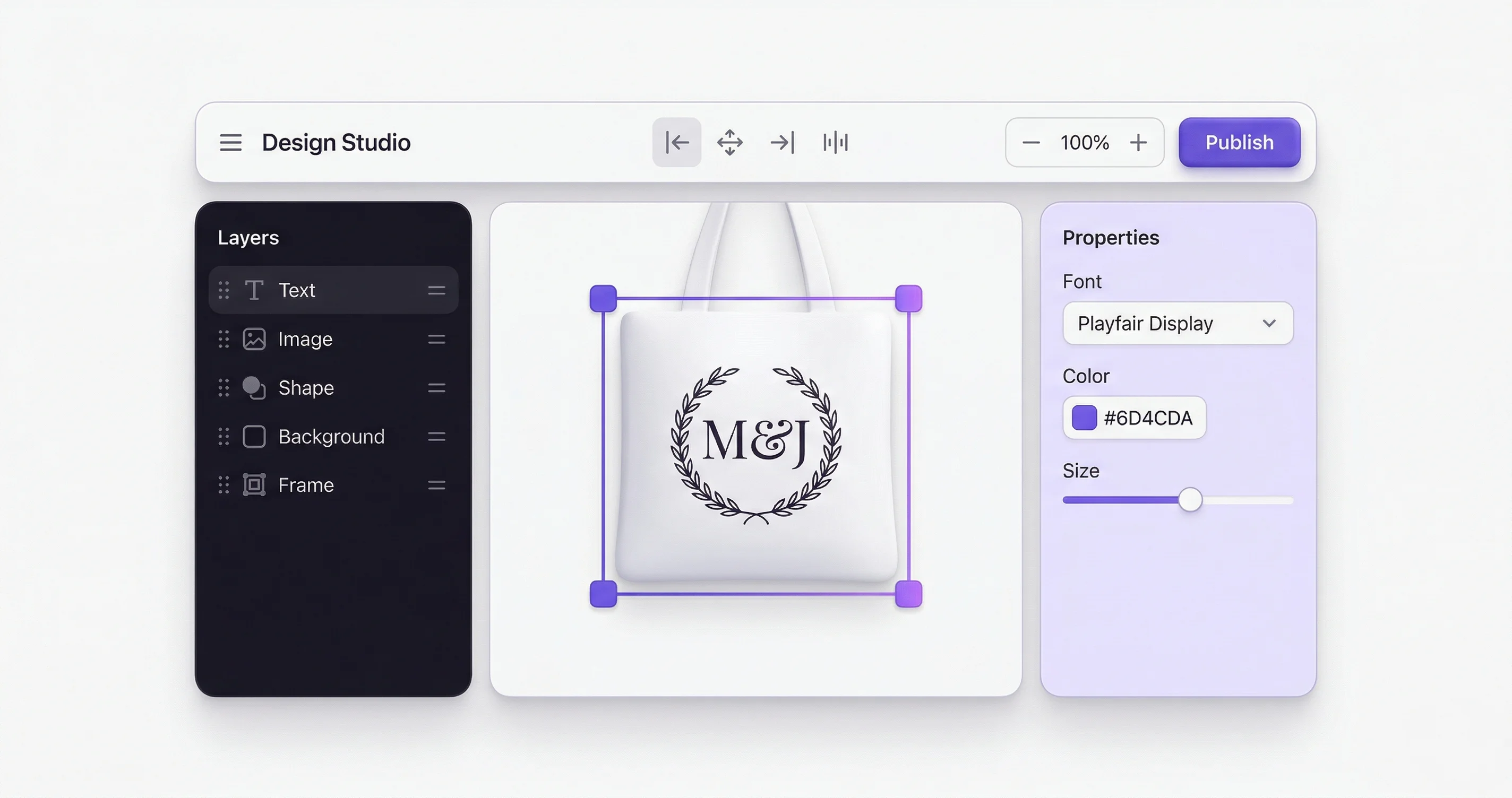Select the Shape layer icon
The image size is (1512, 798).
(x=254, y=388)
